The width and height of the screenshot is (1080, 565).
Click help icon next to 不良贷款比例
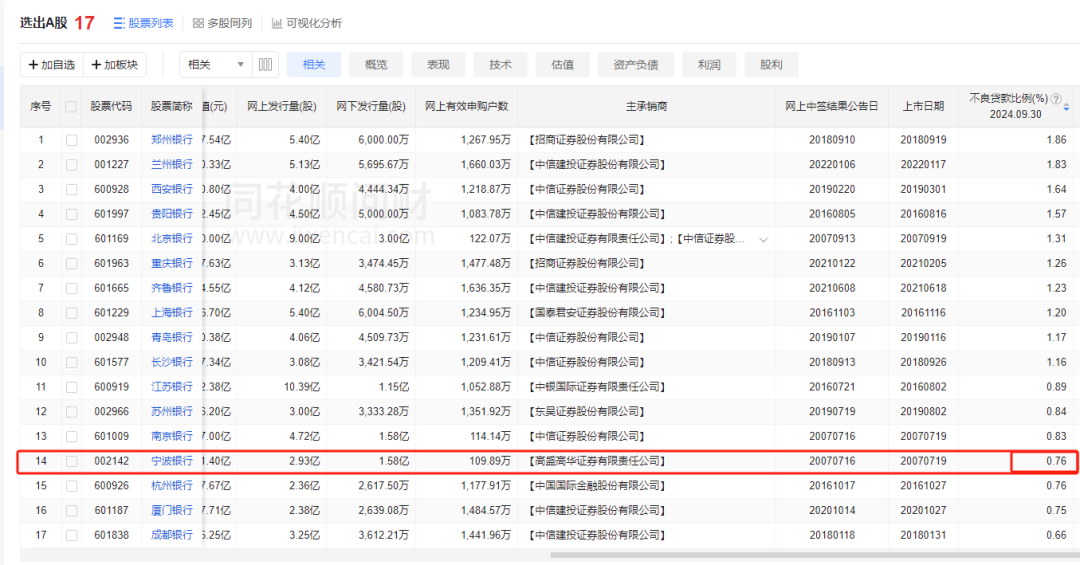(x=1054, y=99)
